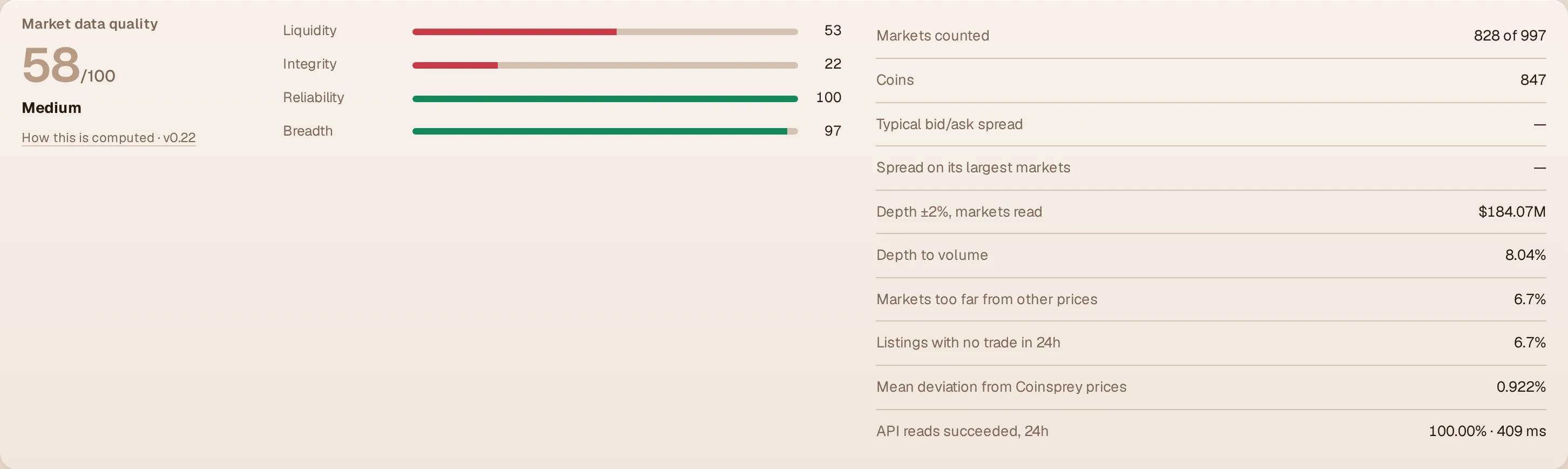Click the '$184.07M' depth value
Image resolution: width=1568 pixels, height=469 pixels.
[1512, 212]
